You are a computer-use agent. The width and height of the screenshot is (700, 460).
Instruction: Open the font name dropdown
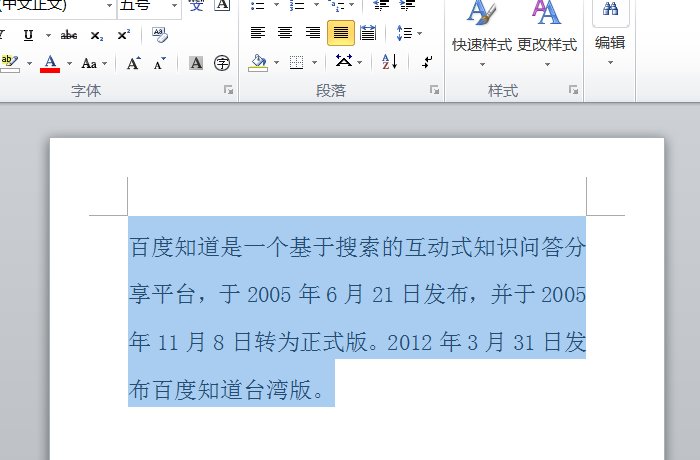coord(109,5)
